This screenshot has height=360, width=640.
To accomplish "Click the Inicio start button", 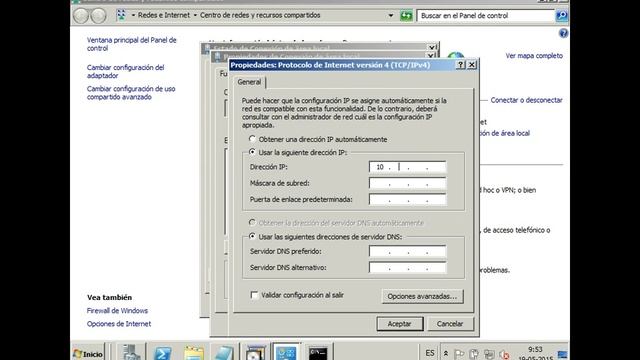I will pyautogui.click(x=88, y=353).
